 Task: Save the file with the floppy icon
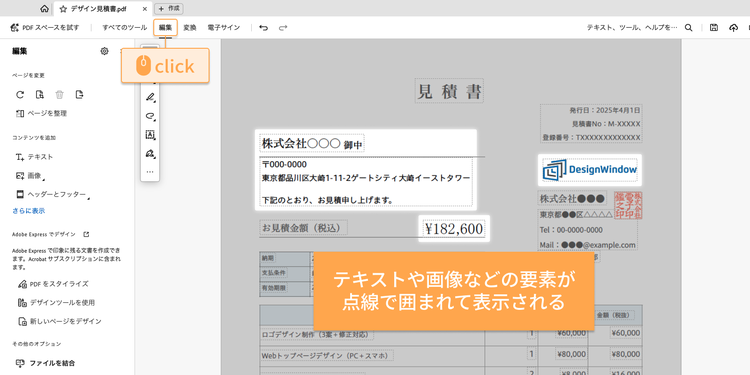714,28
